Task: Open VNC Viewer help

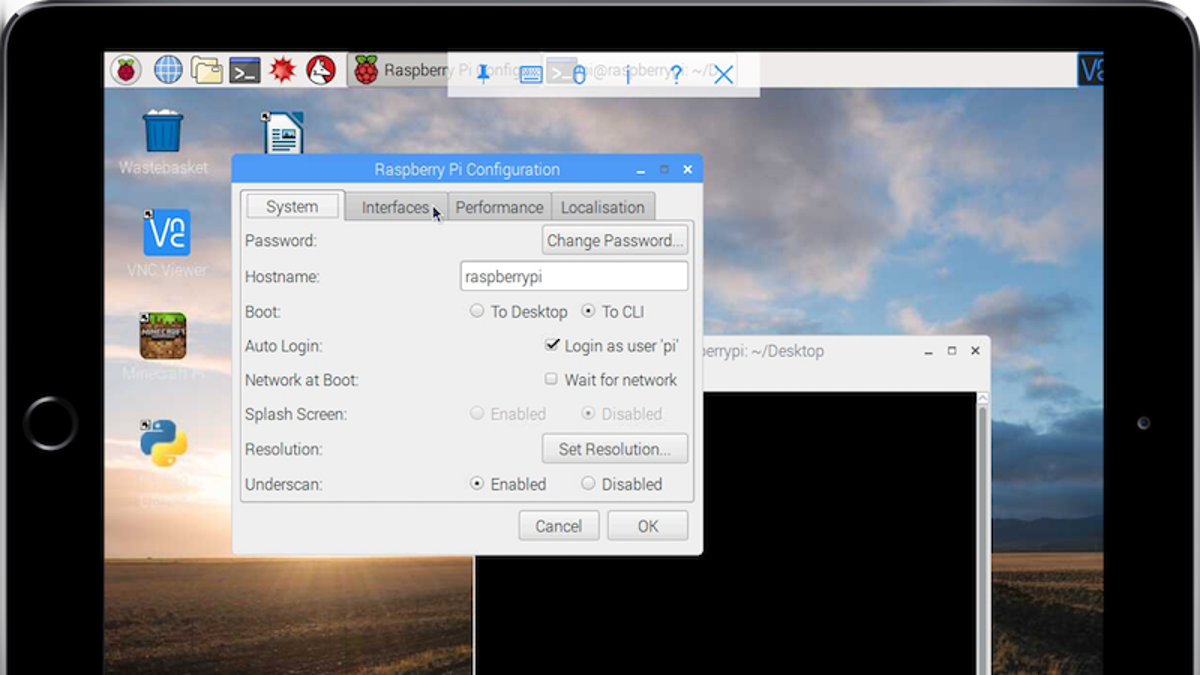Action: point(676,74)
